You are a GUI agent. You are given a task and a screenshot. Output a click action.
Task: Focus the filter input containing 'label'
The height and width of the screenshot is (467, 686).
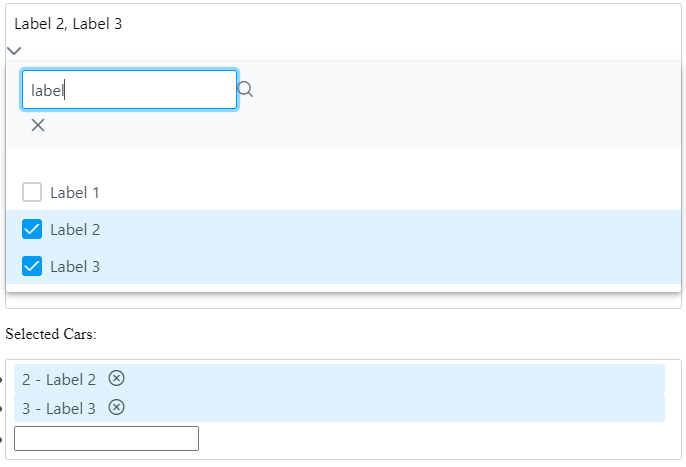[x=130, y=90]
